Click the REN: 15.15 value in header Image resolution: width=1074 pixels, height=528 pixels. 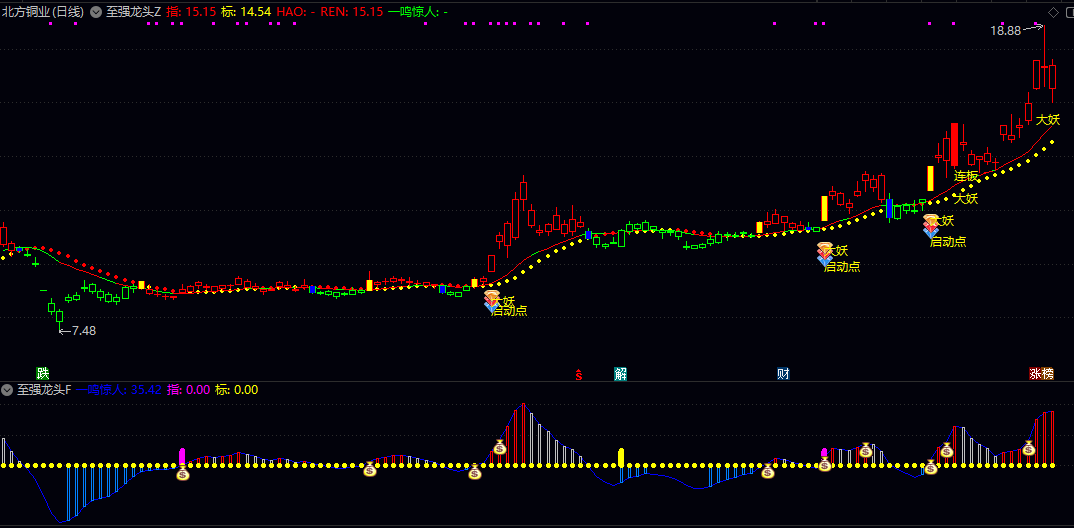pos(352,12)
